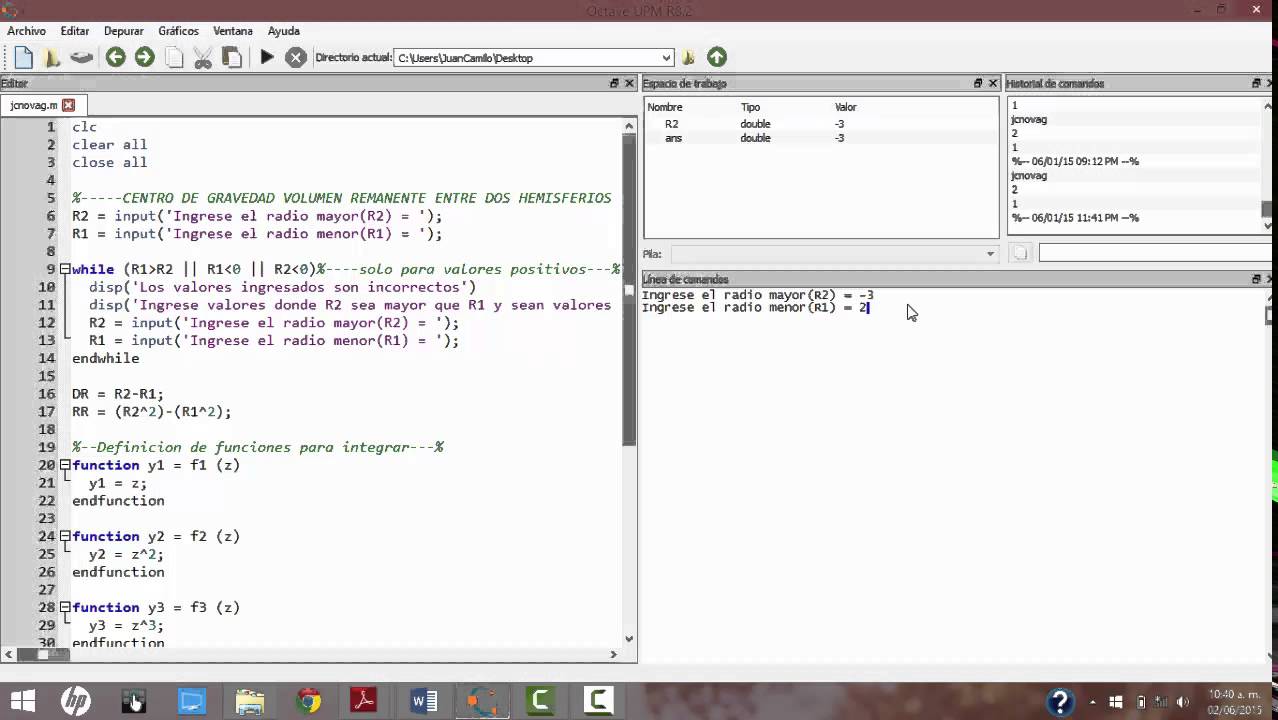Open the HP app in the taskbar
This screenshot has width=1278, height=720.
76,702
